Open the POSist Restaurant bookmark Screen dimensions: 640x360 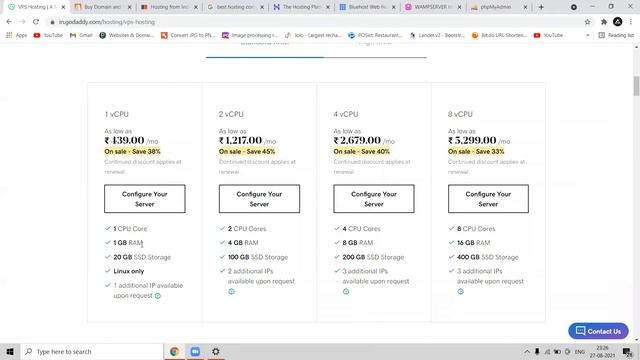pyautogui.click(x=375, y=36)
